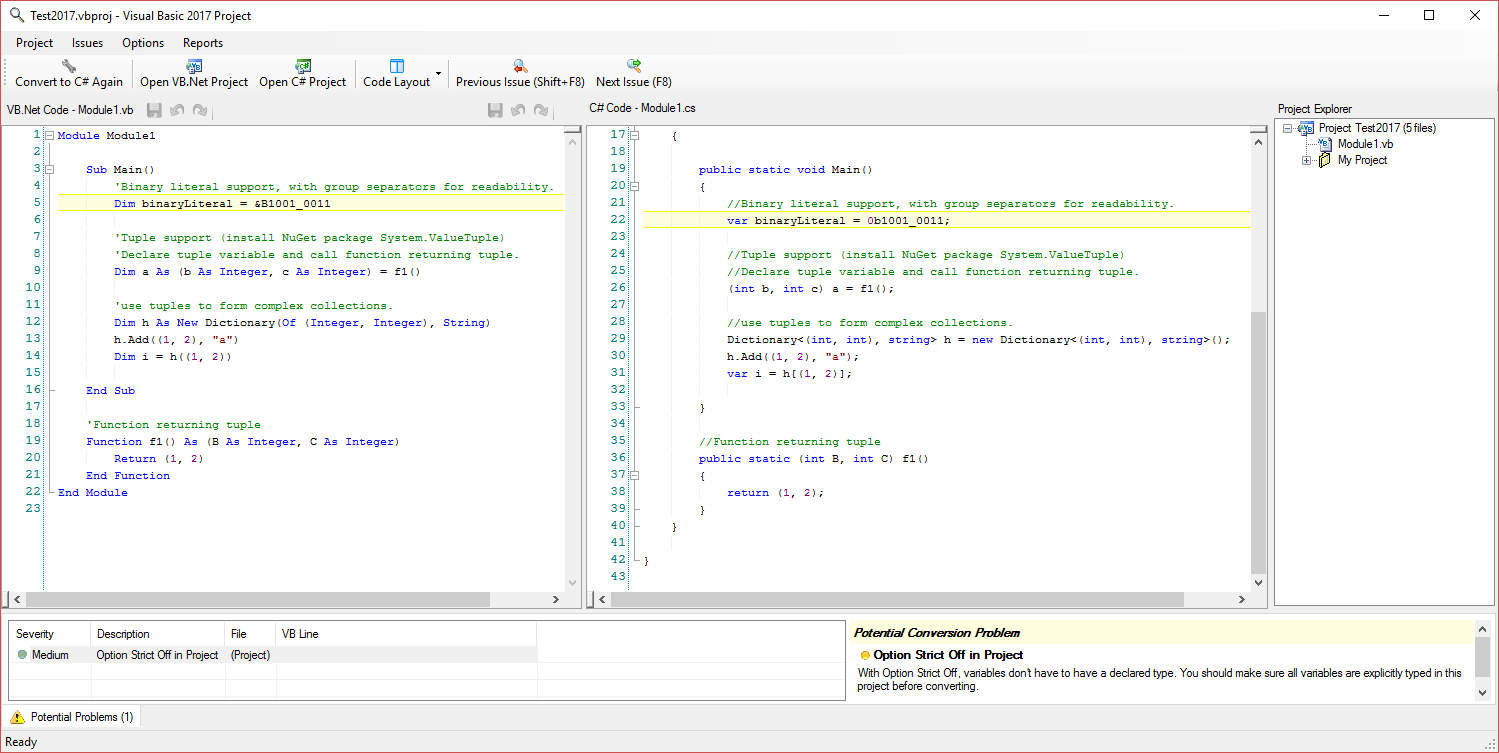
Task: Click the save icon left of C# Code label
Action: click(495, 110)
